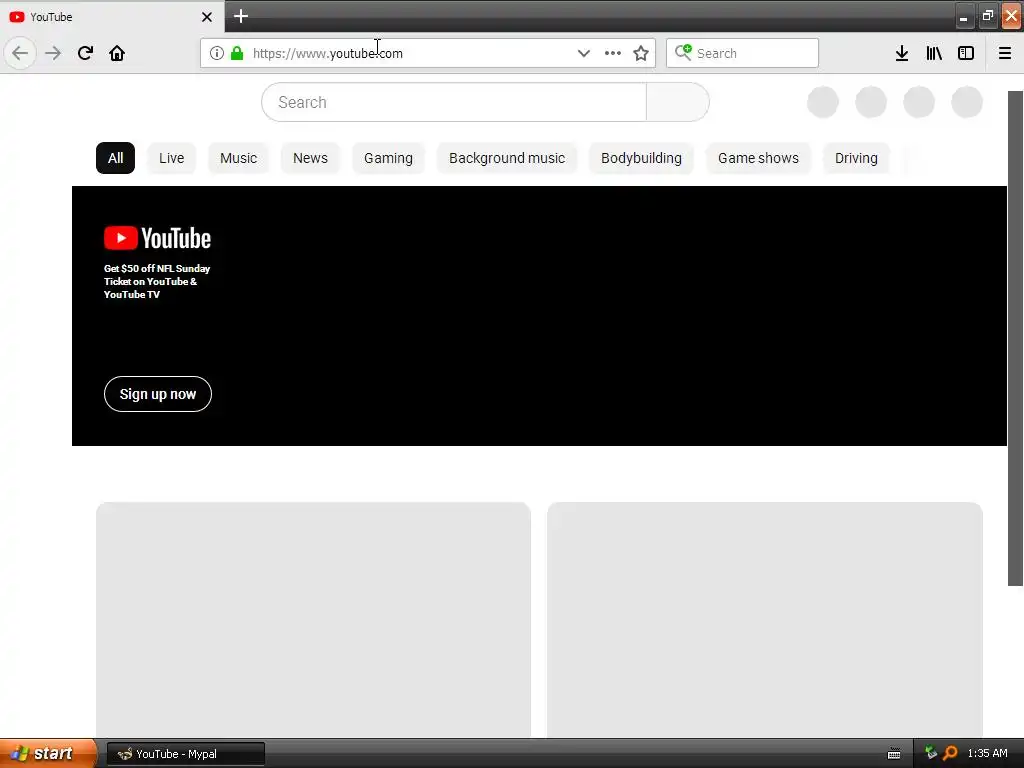
Task: Go back using the browser back arrow
Action: pos(20,53)
